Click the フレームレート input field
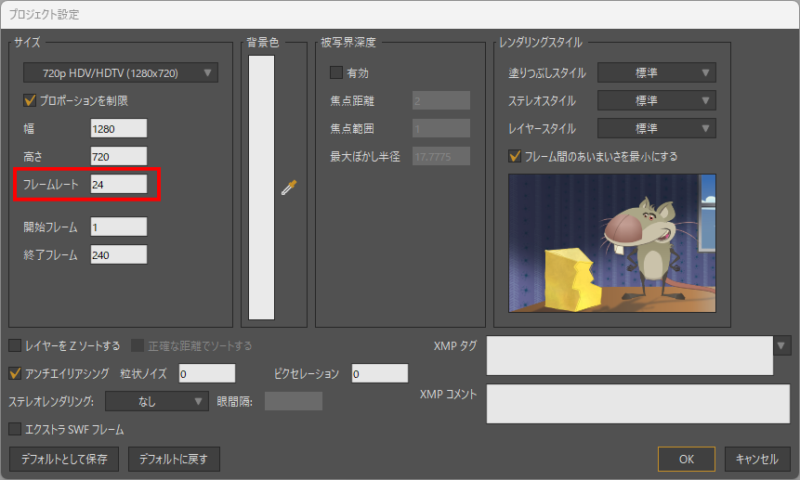 (118, 184)
